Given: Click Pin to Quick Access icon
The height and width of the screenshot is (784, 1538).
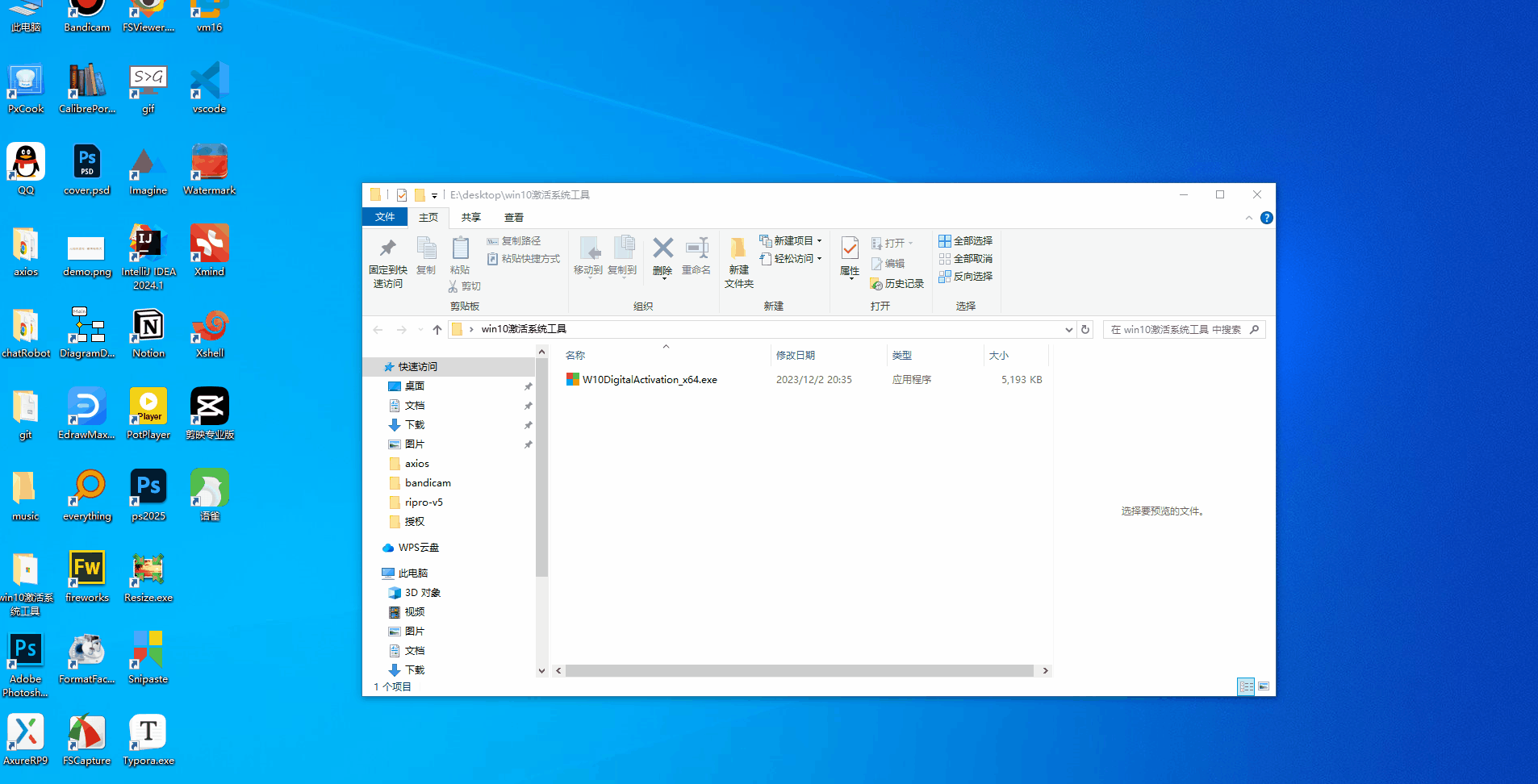Looking at the screenshot, I should (388, 249).
